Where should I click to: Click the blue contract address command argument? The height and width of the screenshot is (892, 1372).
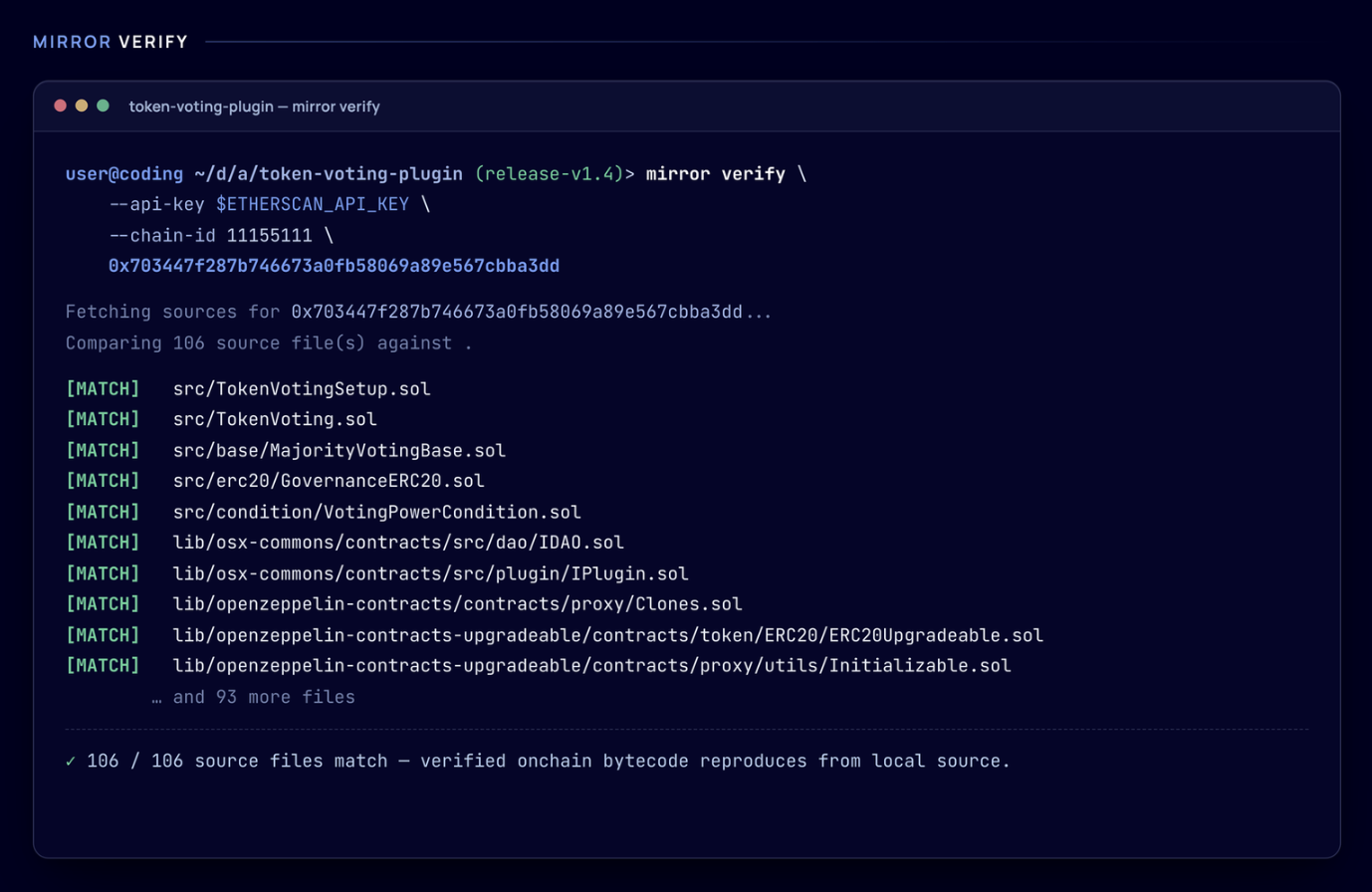334,267
